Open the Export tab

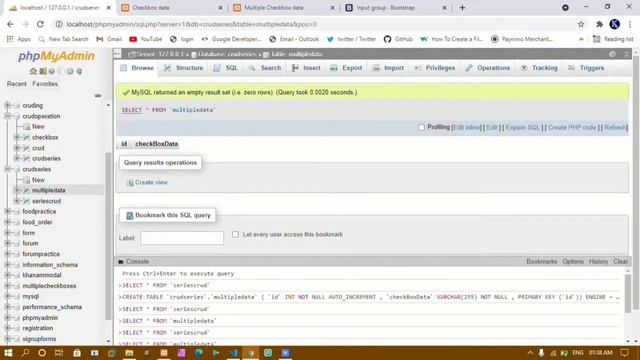[x=346, y=68]
